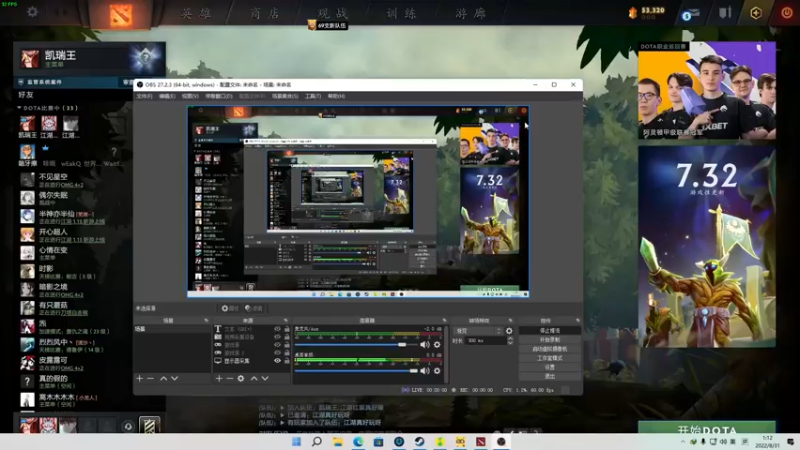Screen dimensions: 800x450
Task: Add a new source with the plus icon
Action: point(219,379)
